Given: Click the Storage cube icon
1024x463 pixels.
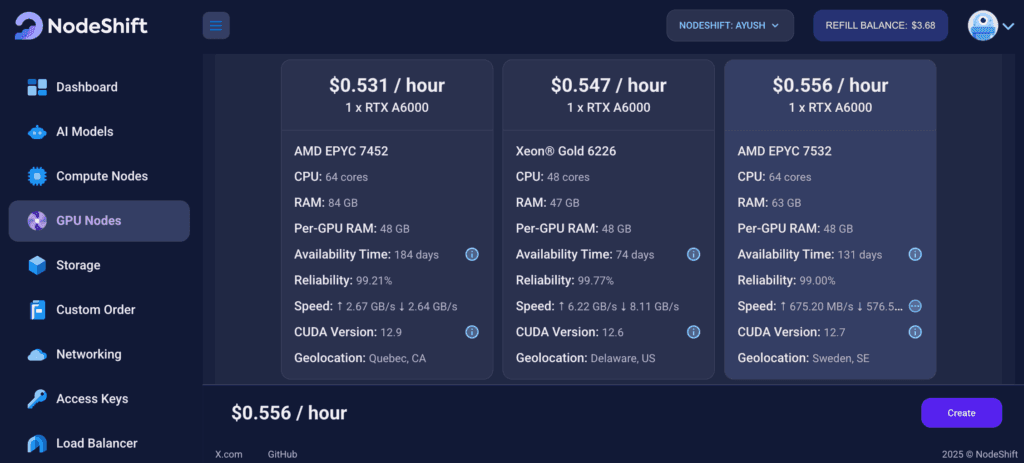Looking at the screenshot, I should tap(37, 265).
